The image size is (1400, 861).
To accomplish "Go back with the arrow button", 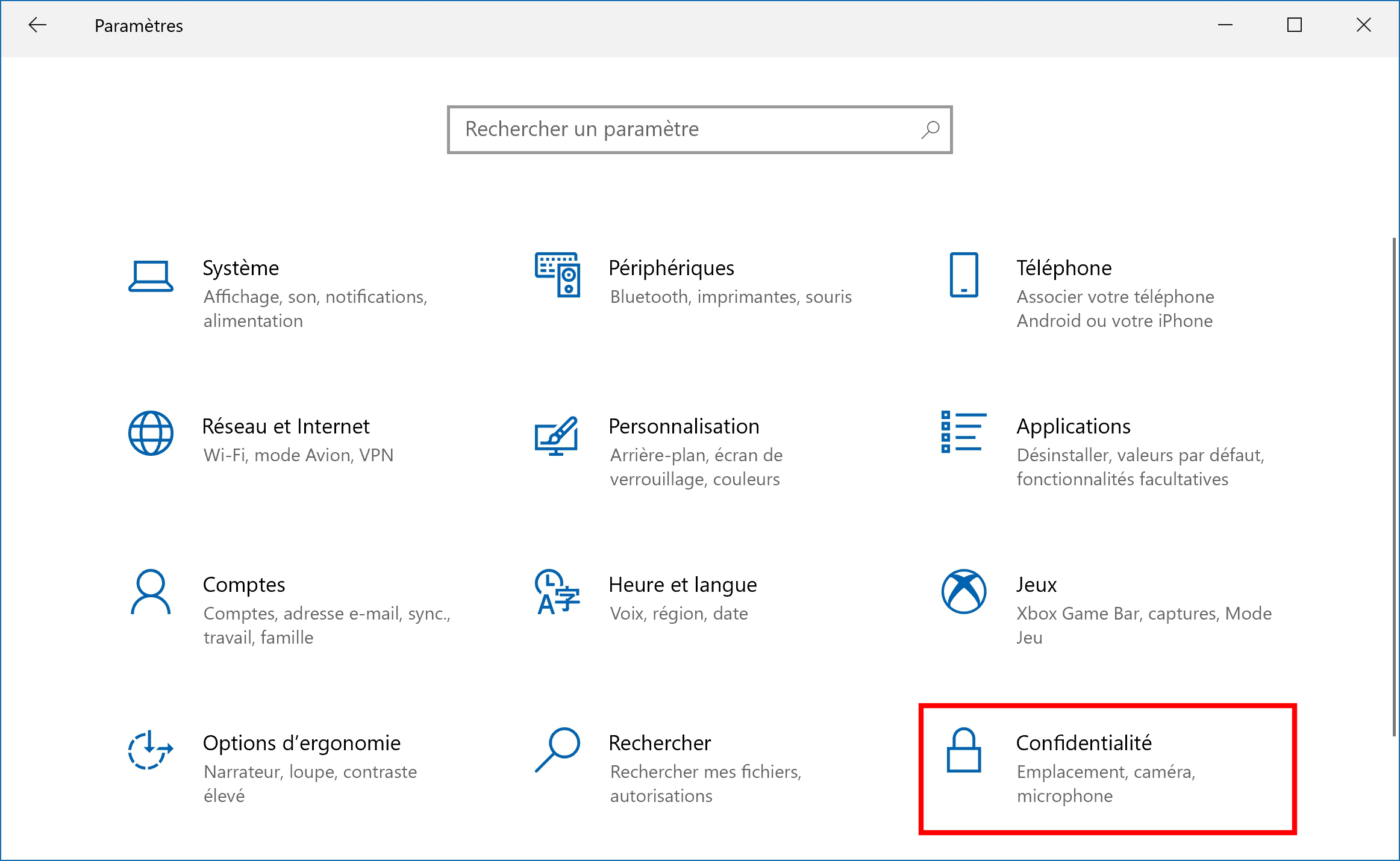I will tap(37, 25).
